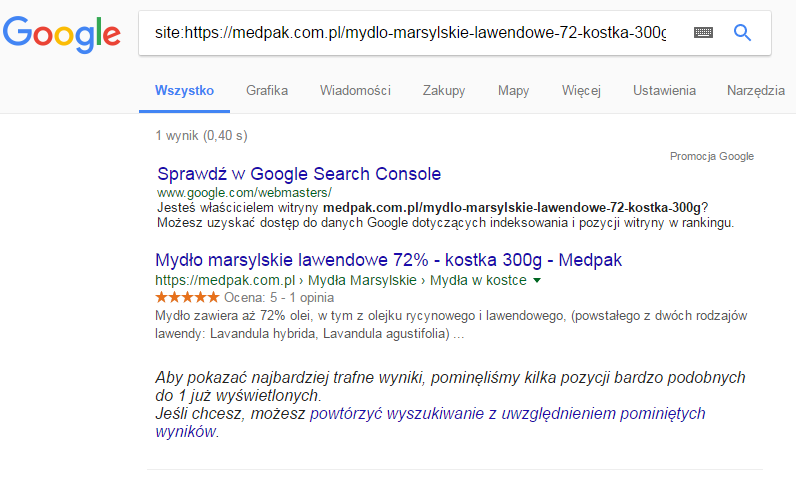This screenshot has width=796, height=480.
Task: Switch to the Wiadomości tab
Action: pos(355,91)
